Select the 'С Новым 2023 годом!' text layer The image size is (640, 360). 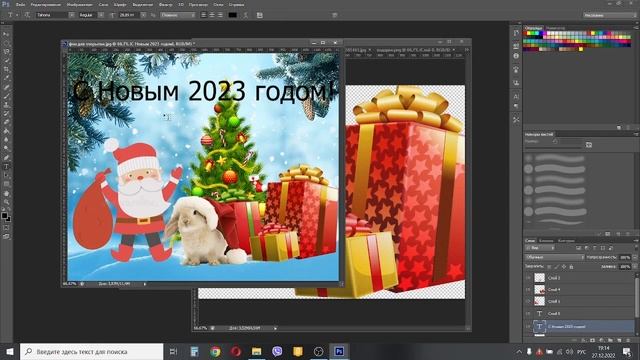579,326
